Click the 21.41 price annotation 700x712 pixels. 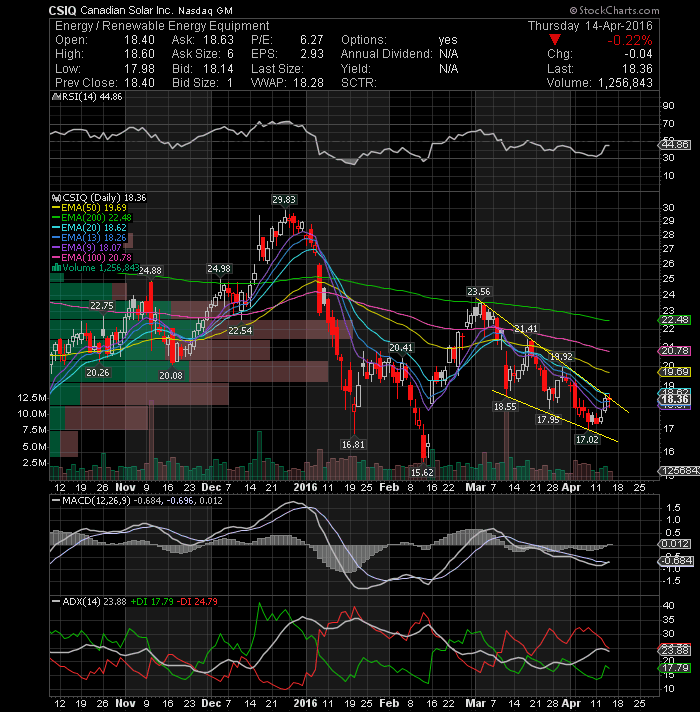coord(526,328)
